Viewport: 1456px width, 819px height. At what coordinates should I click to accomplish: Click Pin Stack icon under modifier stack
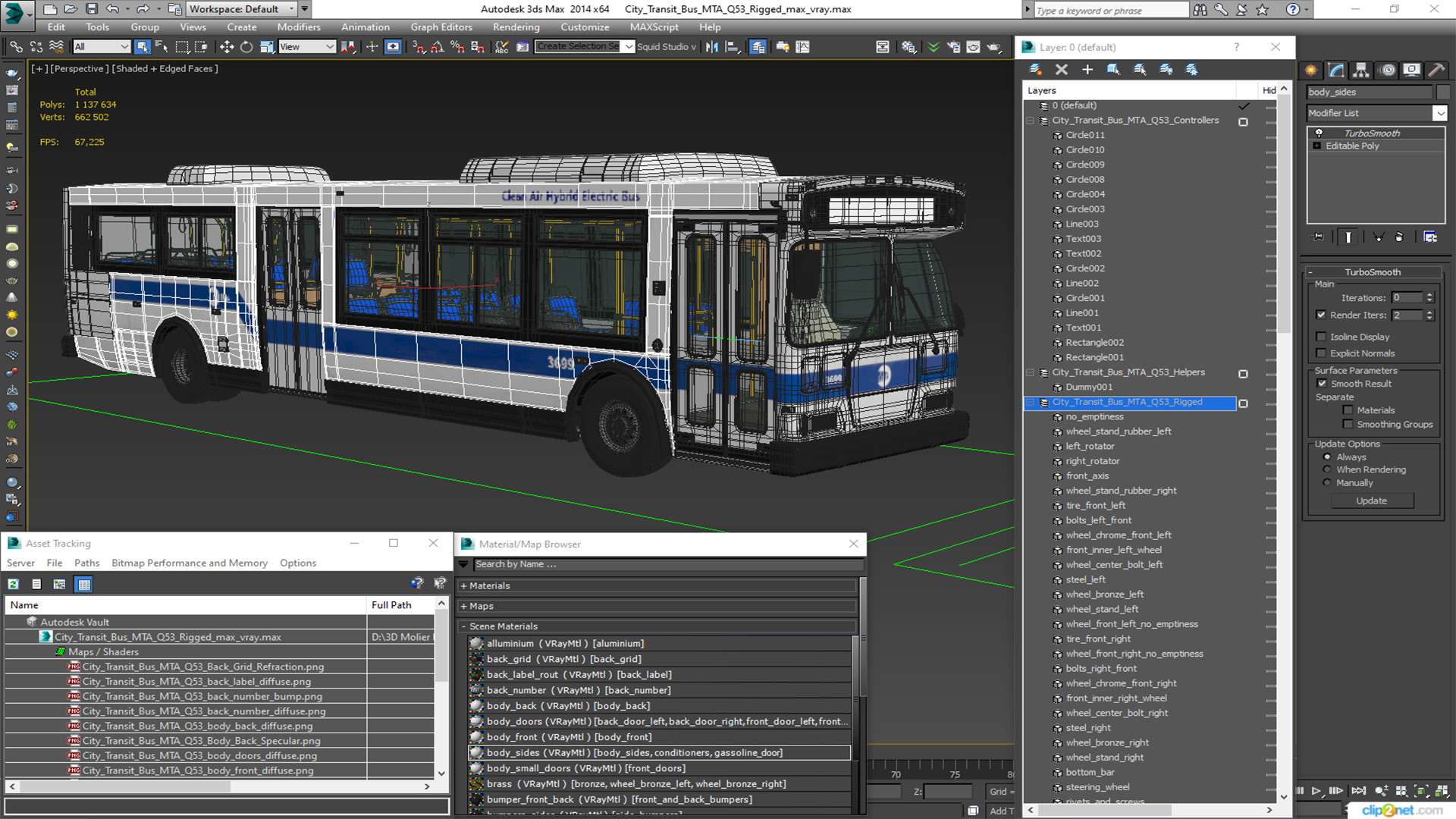pos(1318,237)
